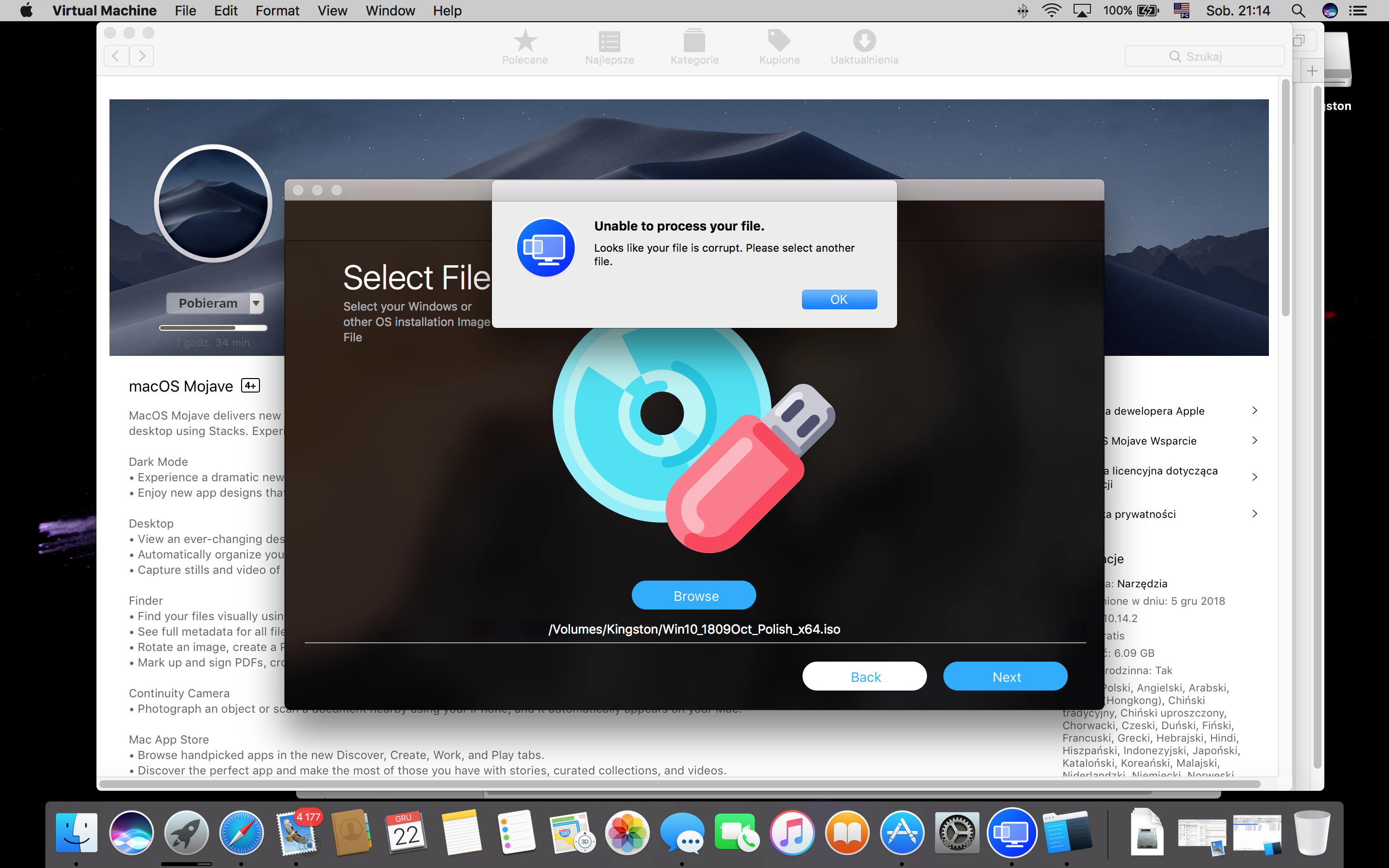The height and width of the screenshot is (868, 1389).
Task: Click the plus button beside App Store window
Action: pos(1312,71)
